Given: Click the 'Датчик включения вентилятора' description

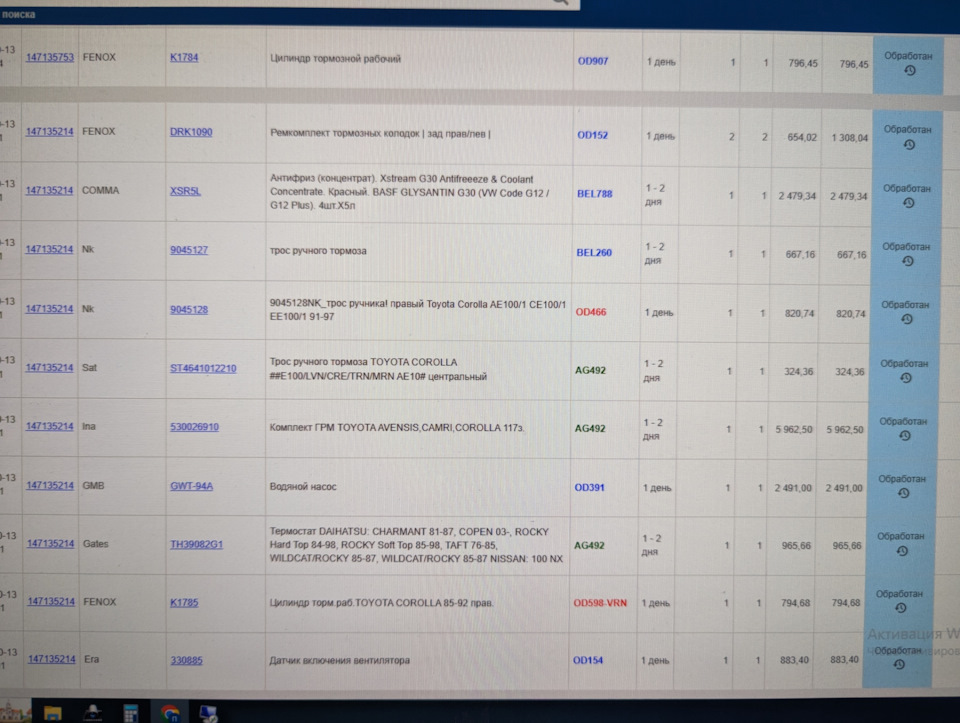Looking at the screenshot, I should pyautogui.click(x=340, y=661).
